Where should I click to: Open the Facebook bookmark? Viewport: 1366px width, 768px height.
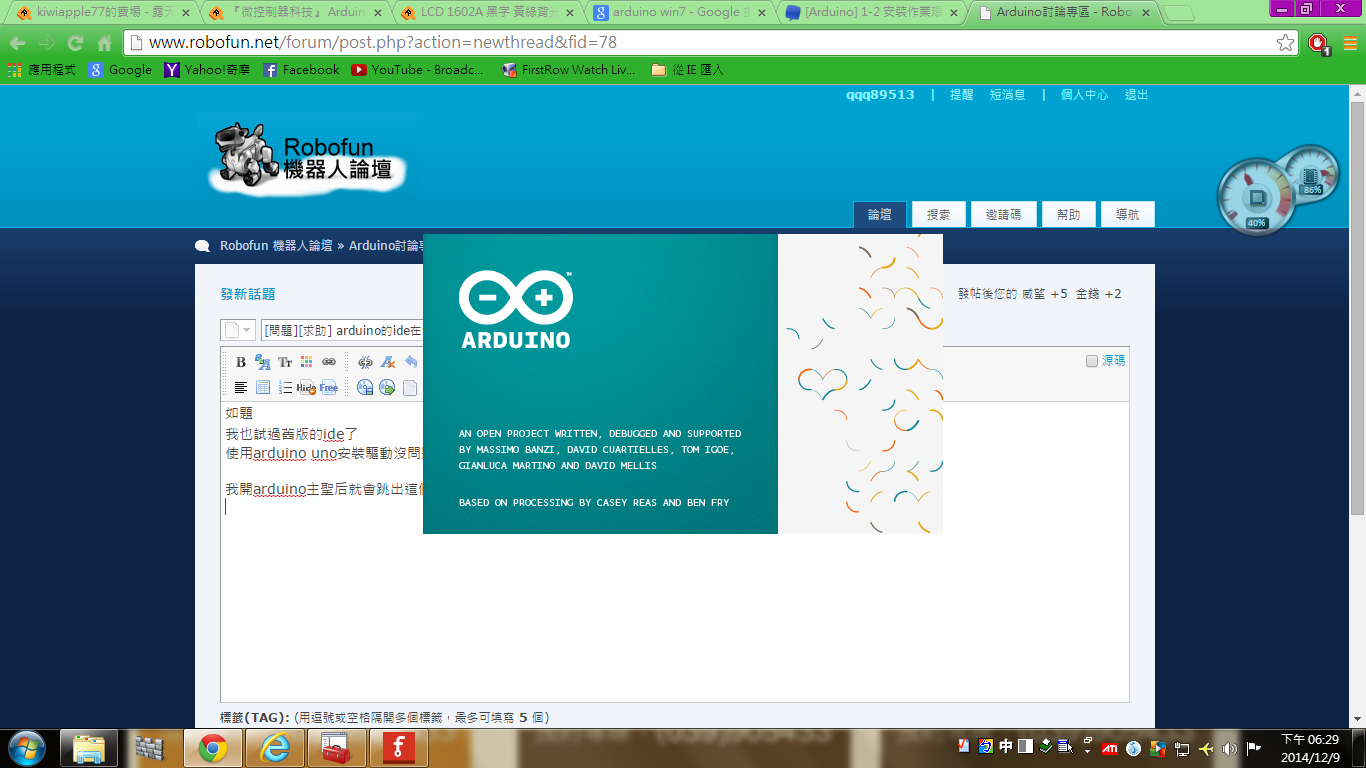[301, 70]
